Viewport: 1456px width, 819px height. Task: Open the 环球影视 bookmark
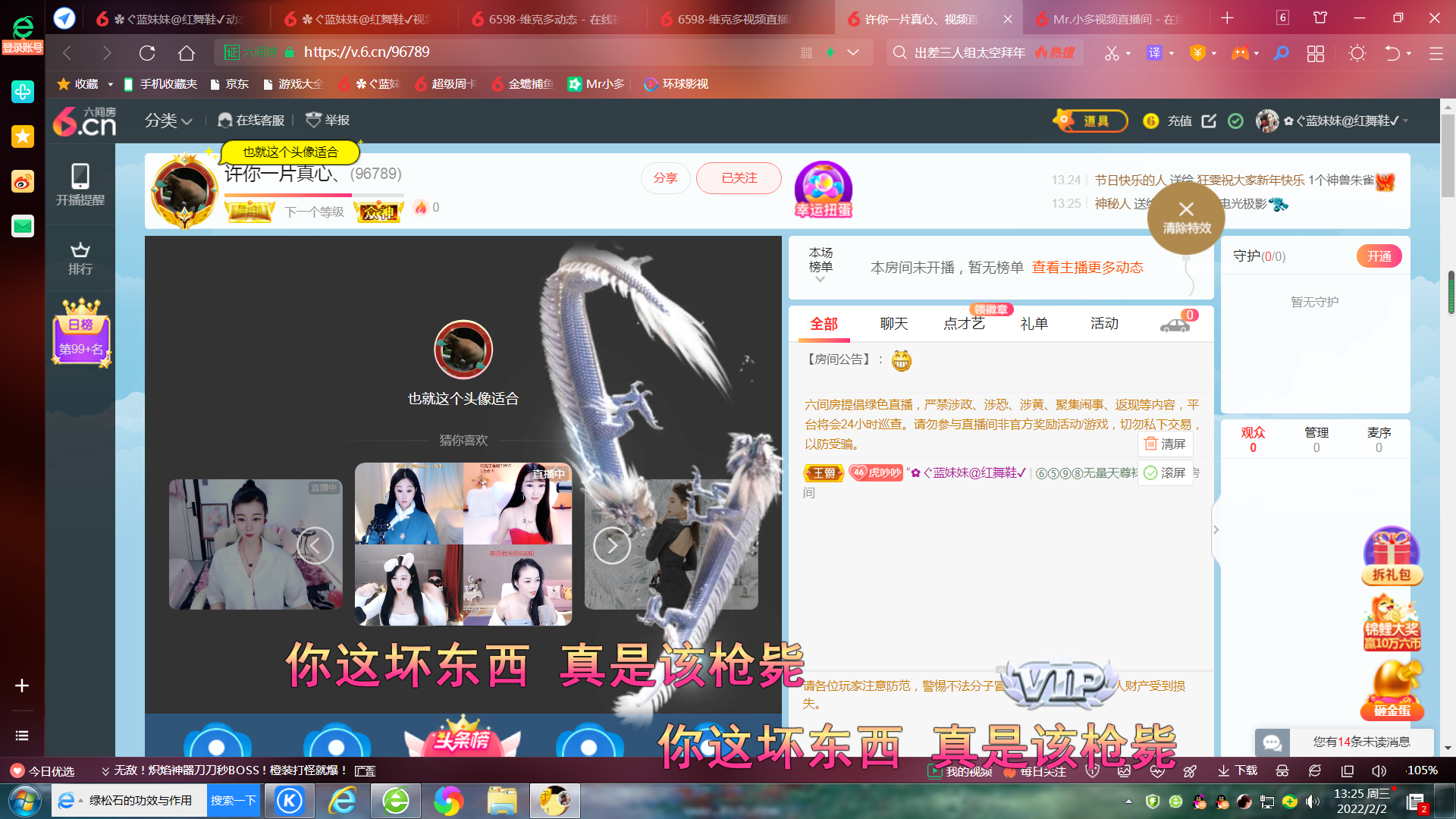coord(676,84)
